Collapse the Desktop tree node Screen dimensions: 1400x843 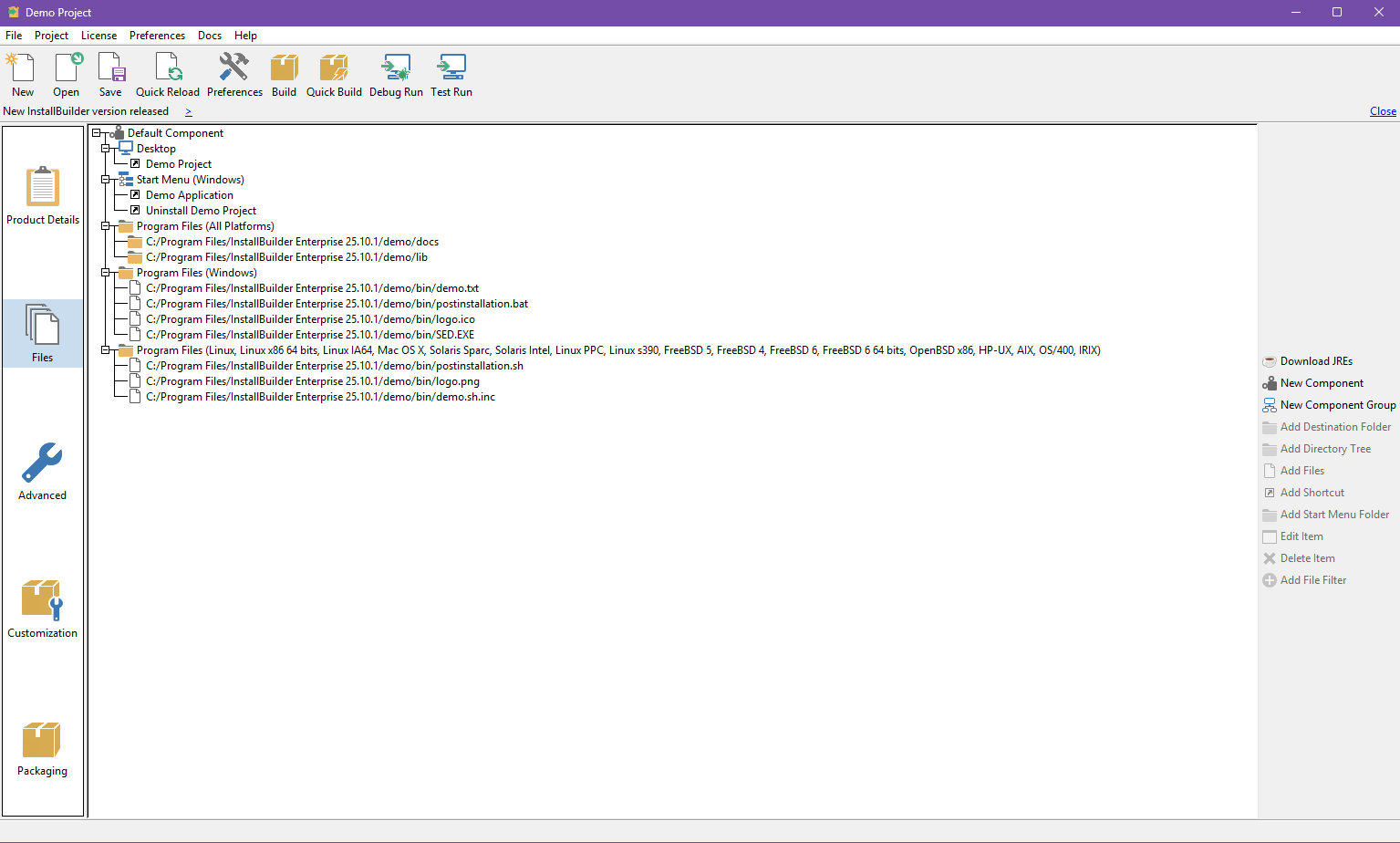pyautogui.click(x=105, y=149)
